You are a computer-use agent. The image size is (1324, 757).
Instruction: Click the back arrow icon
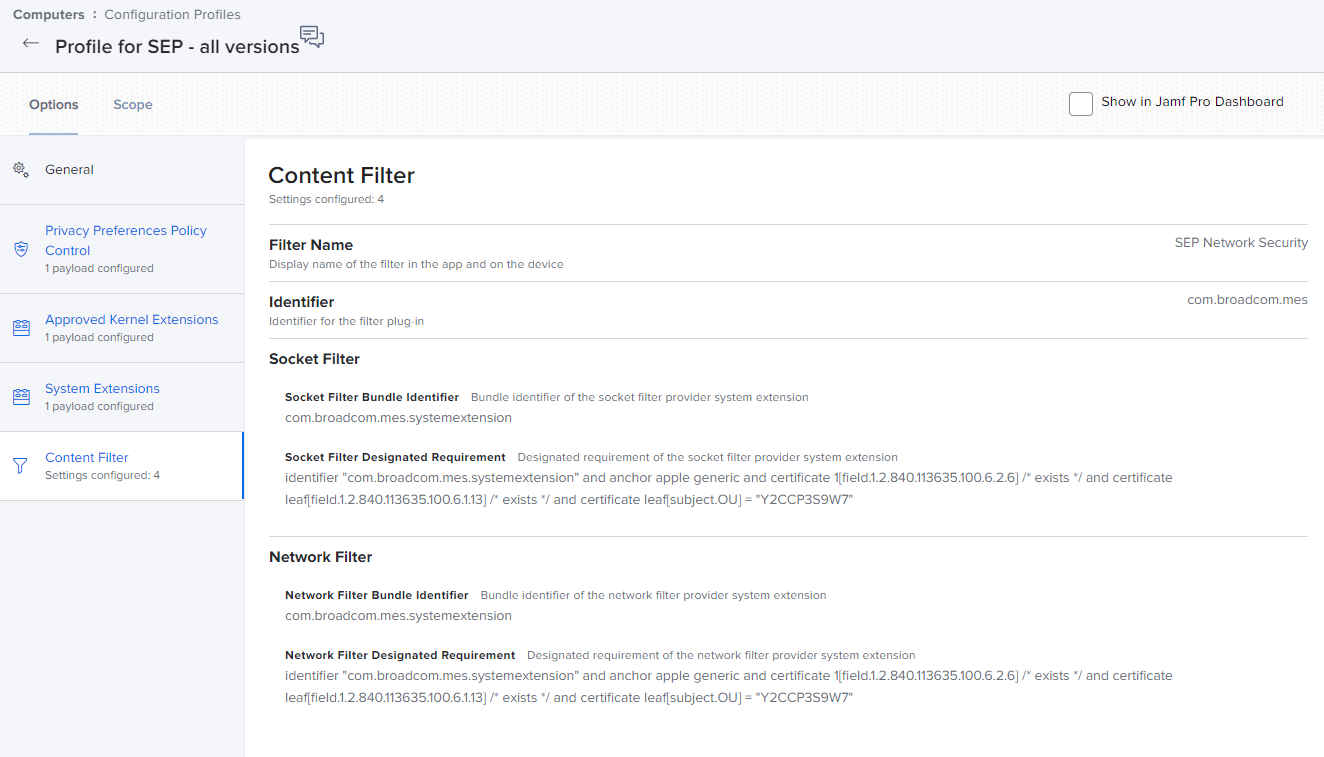(31, 44)
